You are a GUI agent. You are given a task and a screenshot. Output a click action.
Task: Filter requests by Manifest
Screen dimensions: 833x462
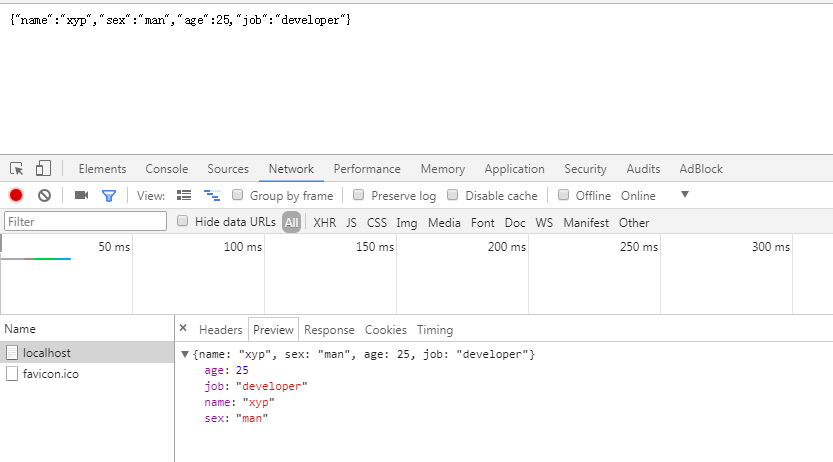tap(586, 223)
